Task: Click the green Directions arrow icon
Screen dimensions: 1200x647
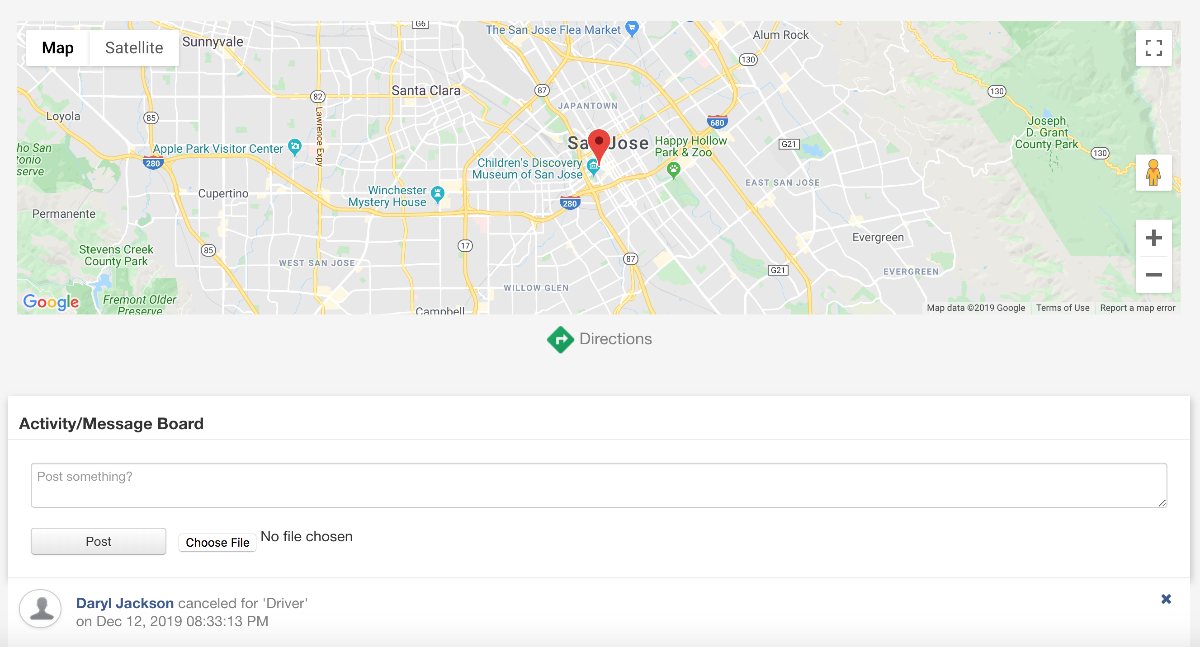Action: 561,340
